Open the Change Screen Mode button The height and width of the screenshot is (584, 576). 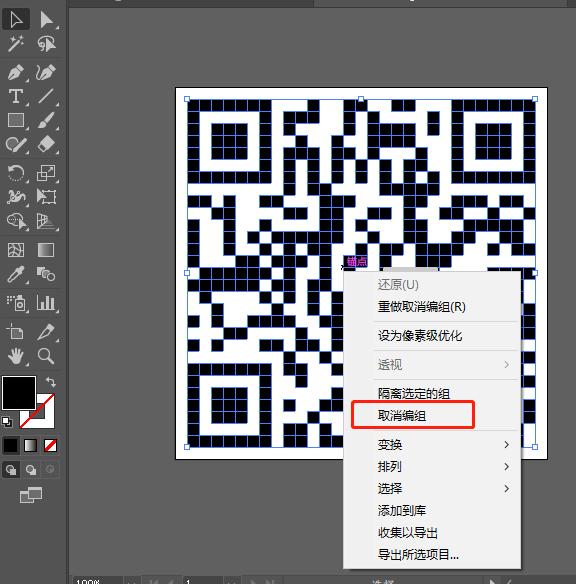tap(31, 495)
